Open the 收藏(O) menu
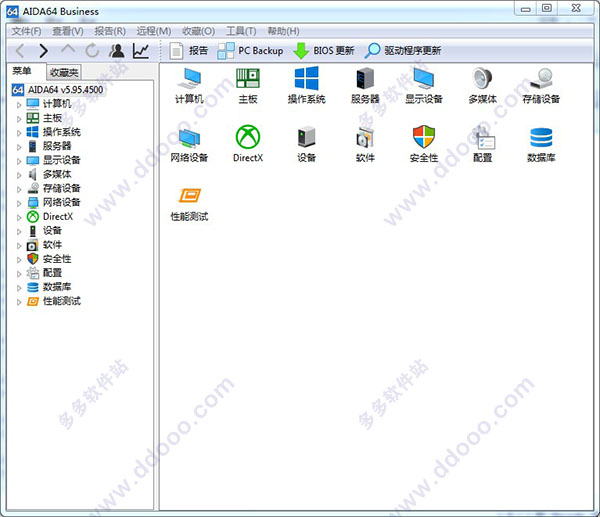 [199, 31]
